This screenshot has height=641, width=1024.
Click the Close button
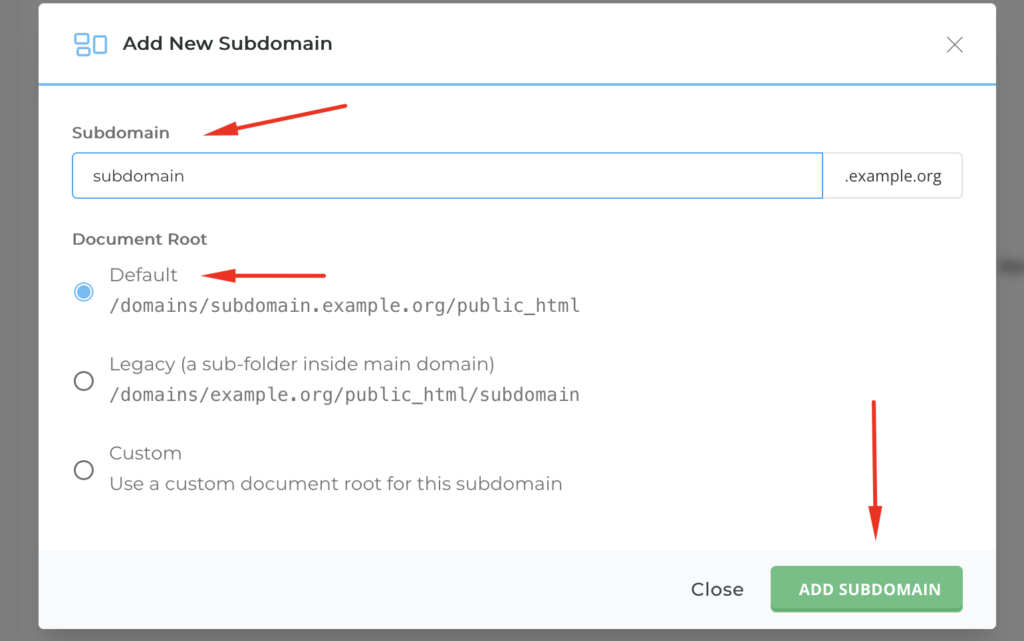click(717, 589)
